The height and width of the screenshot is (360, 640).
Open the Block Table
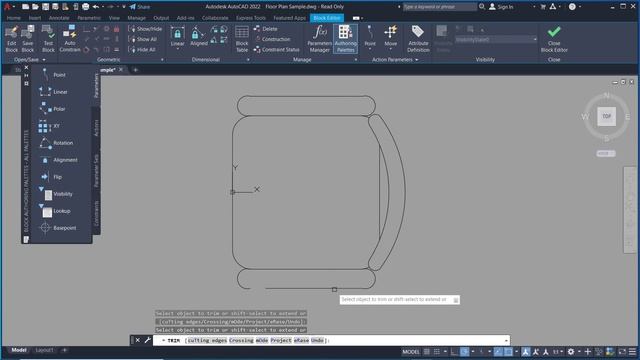click(x=242, y=39)
